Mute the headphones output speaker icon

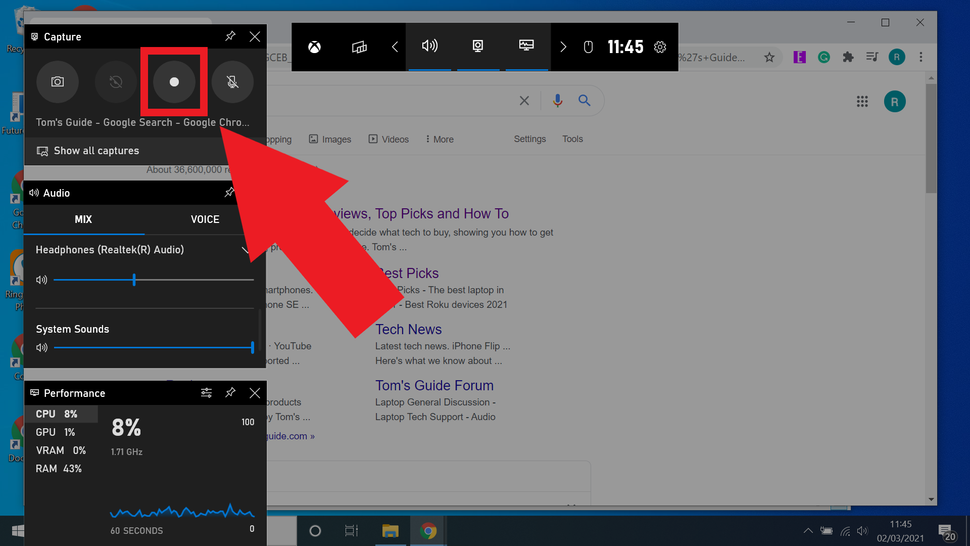[41, 280]
